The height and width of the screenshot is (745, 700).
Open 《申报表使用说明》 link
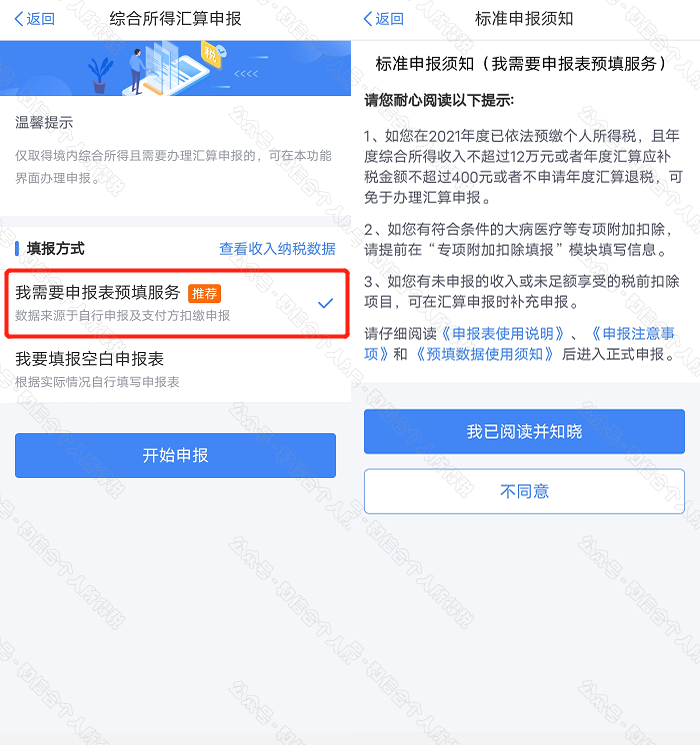tap(503, 334)
